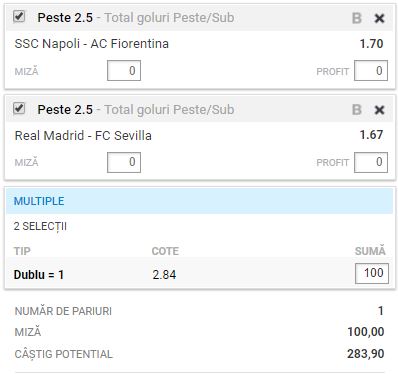Focus the Profit field for Real Madrid match
Viewport: 398px width, 377px height.
(x=371, y=162)
